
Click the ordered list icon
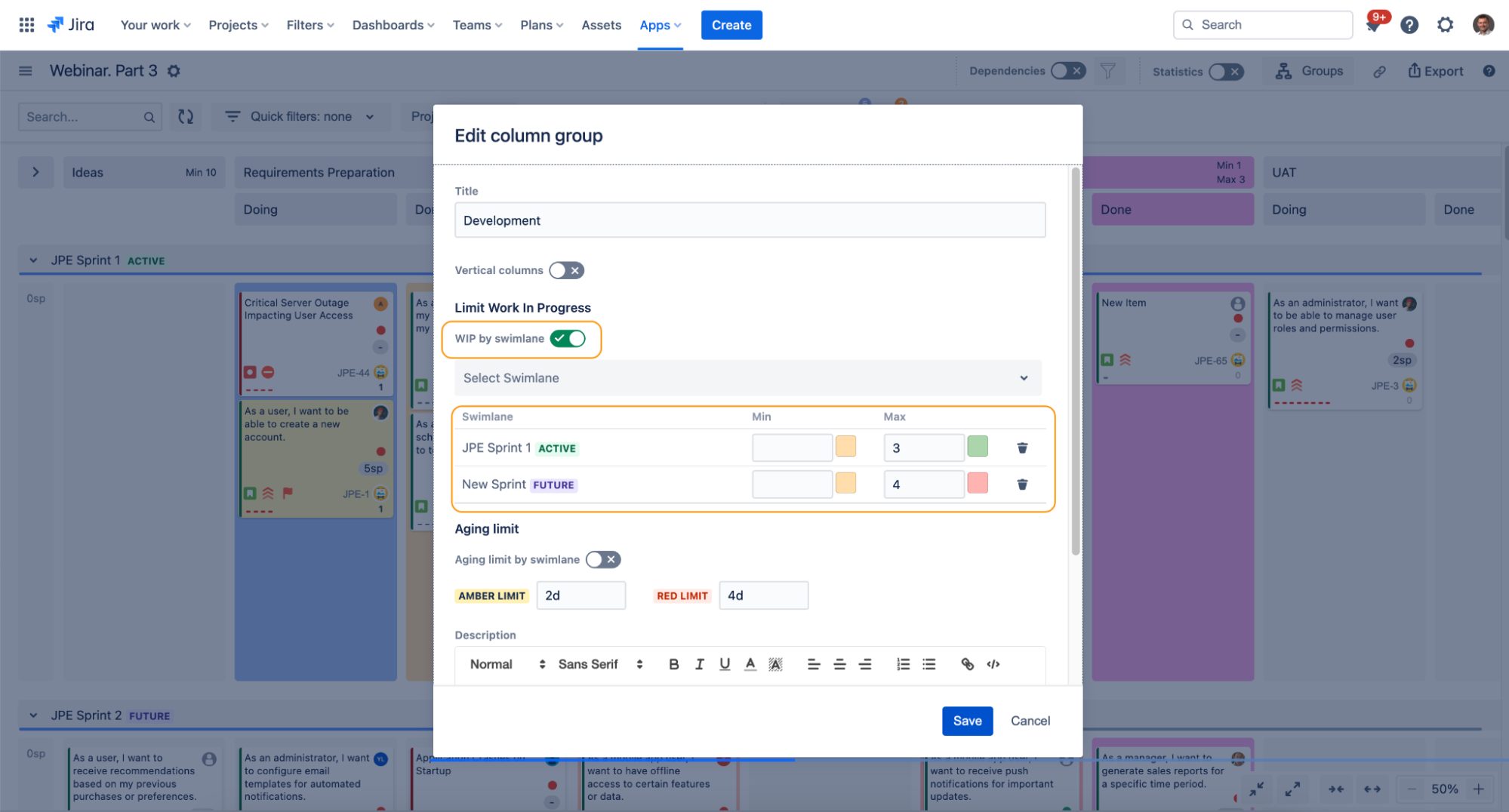(x=903, y=664)
